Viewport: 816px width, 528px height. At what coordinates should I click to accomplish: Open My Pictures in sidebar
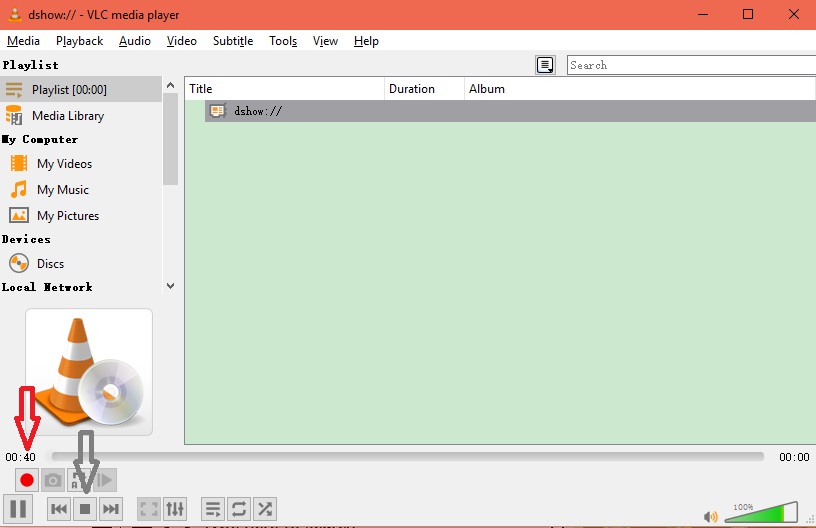(x=81, y=215)
